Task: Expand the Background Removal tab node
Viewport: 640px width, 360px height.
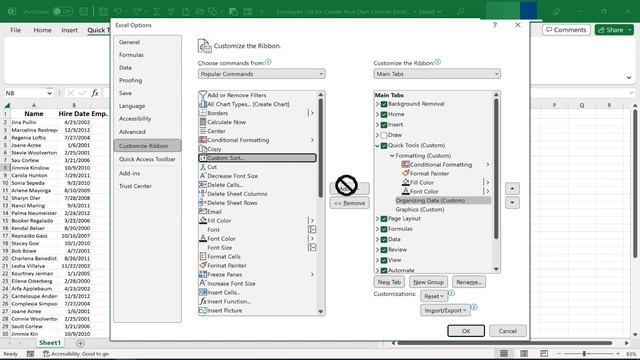Action: pos(377,104)
